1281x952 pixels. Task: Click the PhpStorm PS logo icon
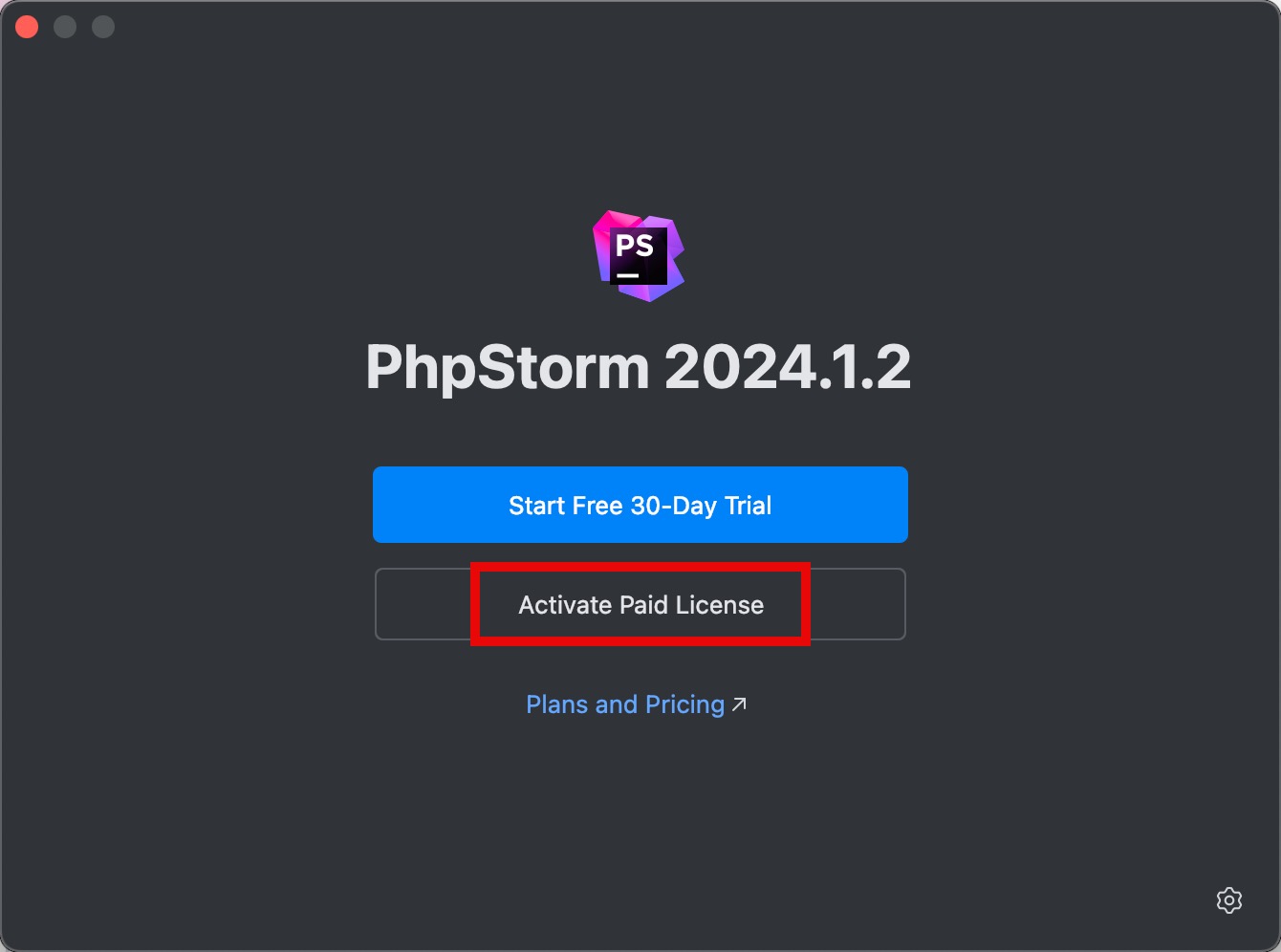(639, 256)
